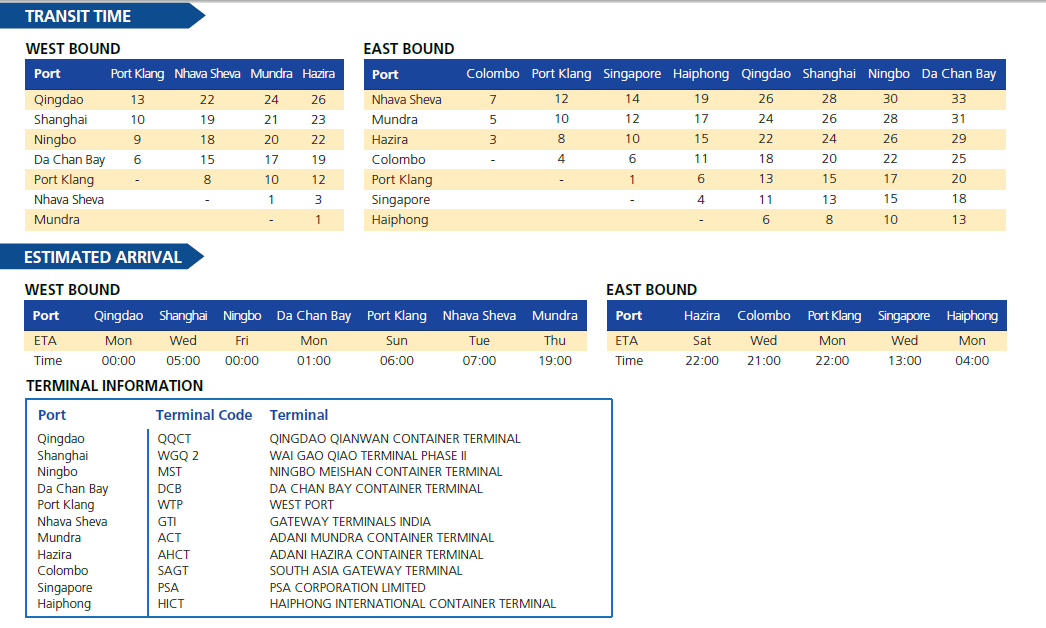Click SOUTH ASIA GATEWAY TERMINAL entry
1046x628 pixels.
pyautogui.click(x=366, y=571)
